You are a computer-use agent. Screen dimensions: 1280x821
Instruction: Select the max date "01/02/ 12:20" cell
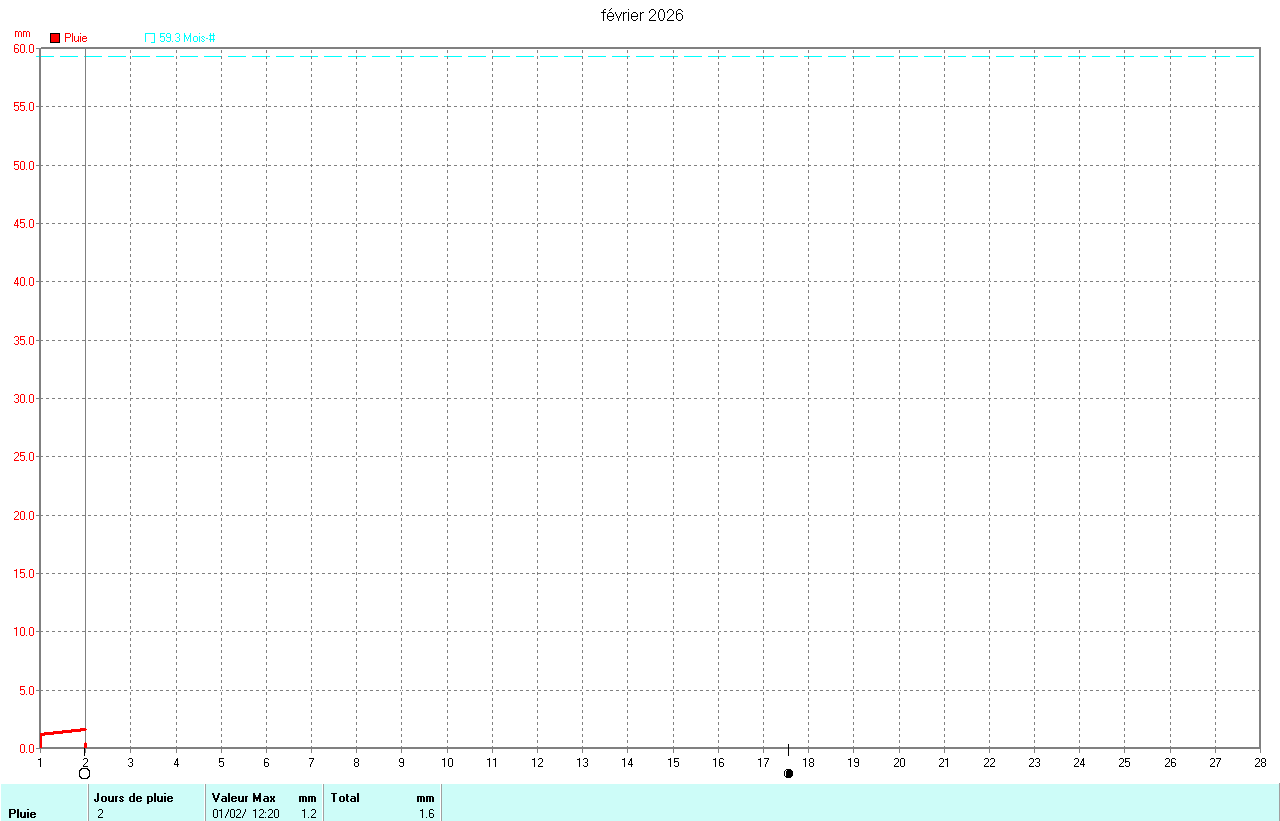click(x=246, y=814)
